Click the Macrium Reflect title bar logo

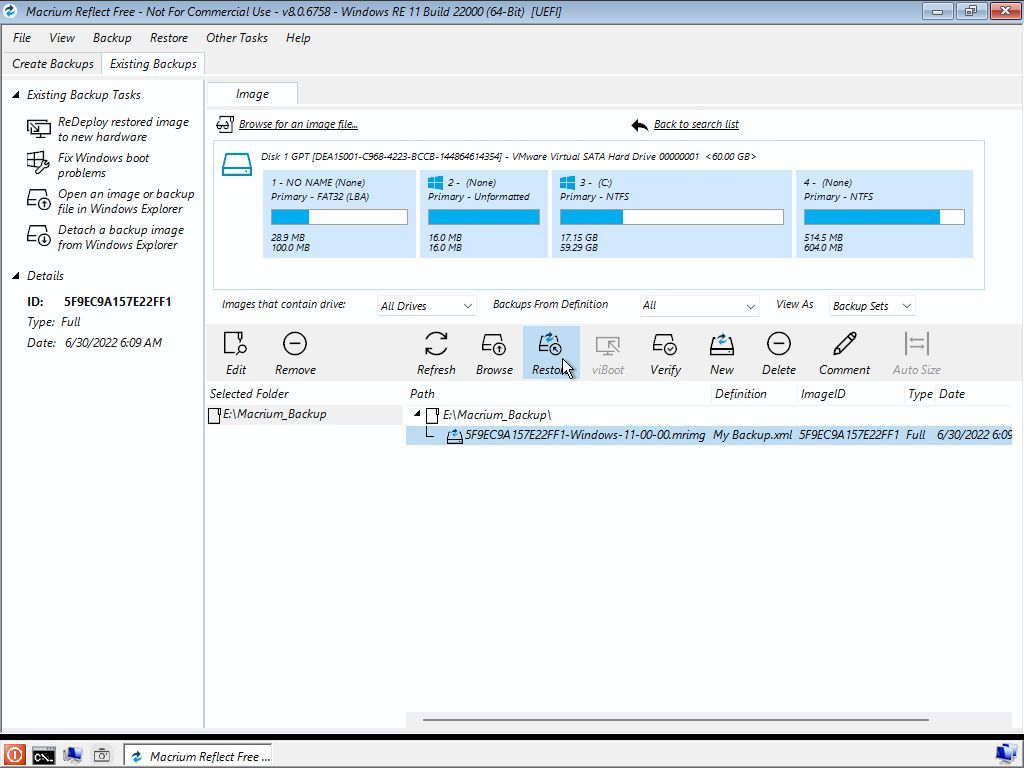coord(10,11)
